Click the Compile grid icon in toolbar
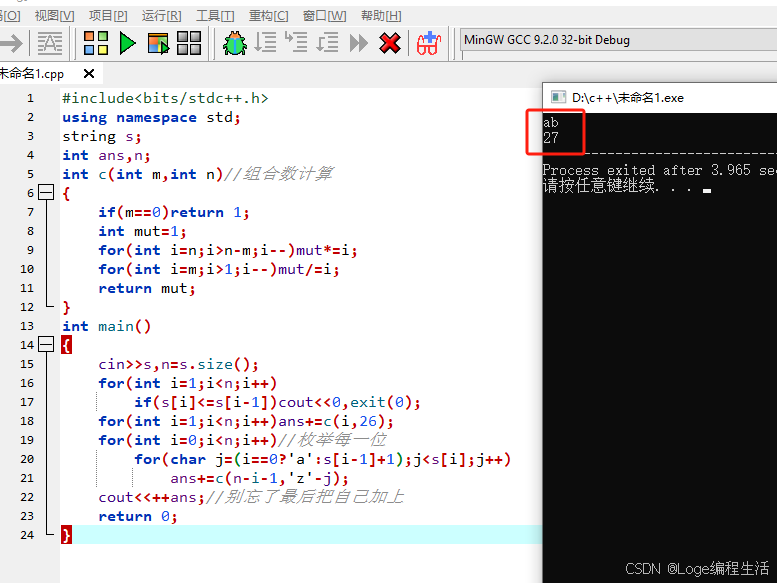This screenshot has height=583, width=777. [96, 43]
